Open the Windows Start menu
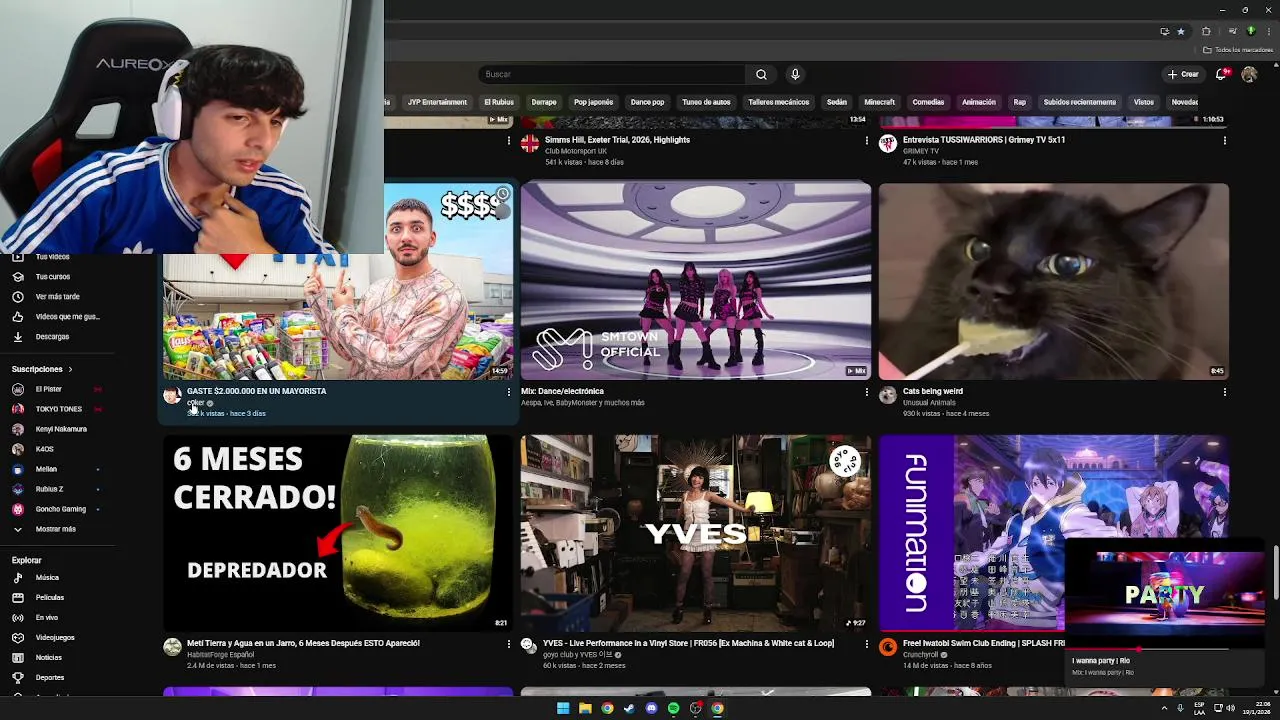 (x=563, y=708)
